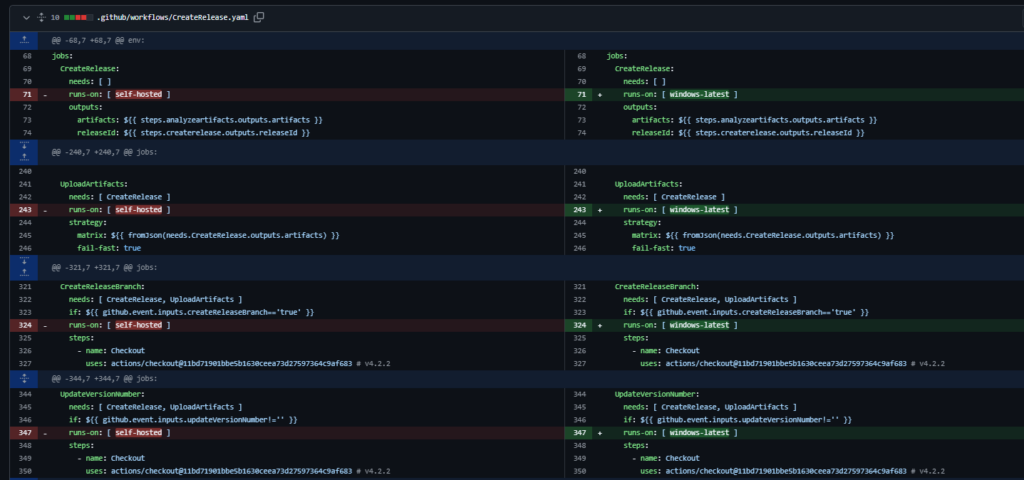Viewport: 1024px width, 480px height.
Task: Click highlighted 'self-hosted' on line 324
Action: pos(138,325)
